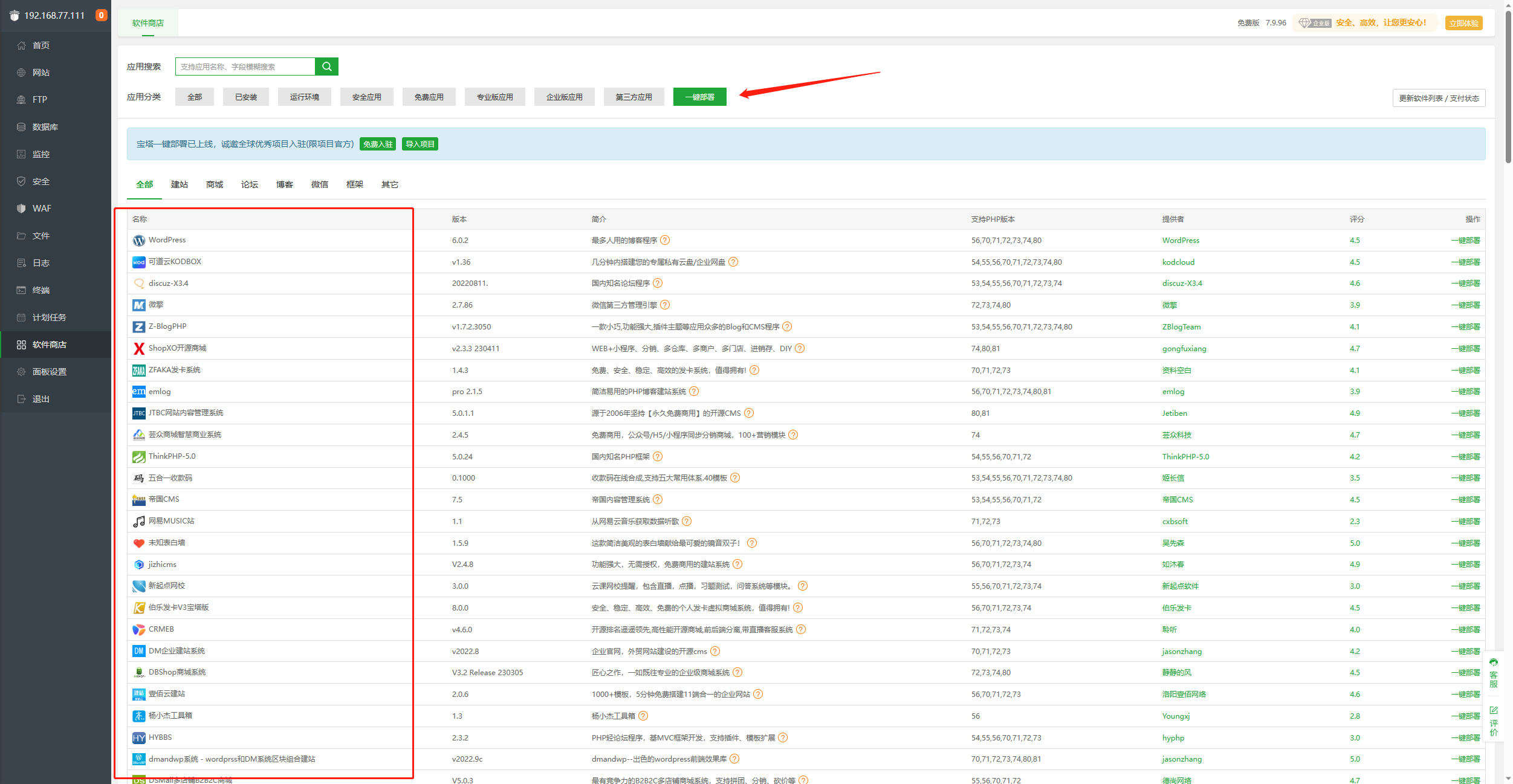1513x784 pixels.
Task: Click 一键部署 link for discuz-X3.4 row
Action: pos(1465,283)
